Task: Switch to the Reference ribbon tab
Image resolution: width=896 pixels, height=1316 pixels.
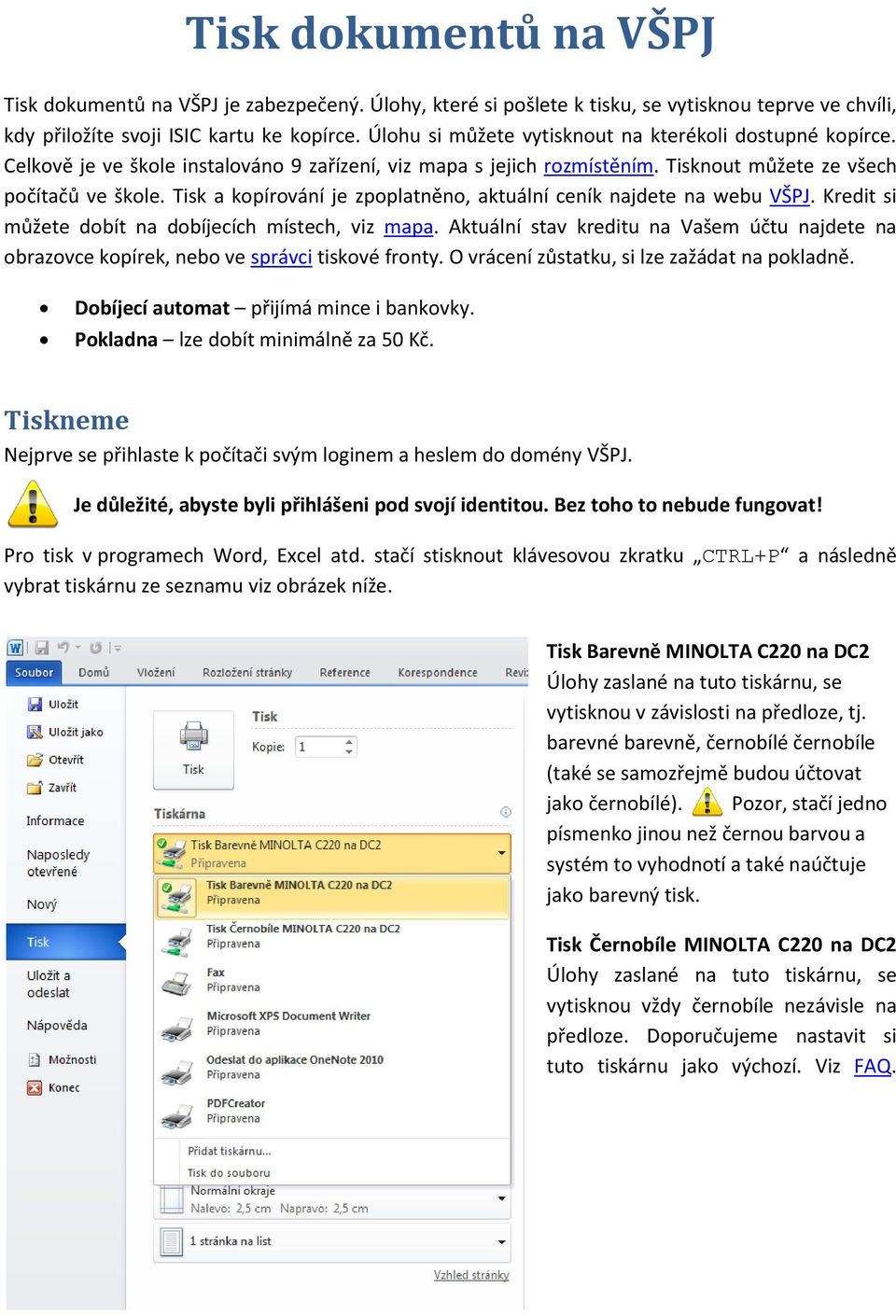Action: (344, 672)
